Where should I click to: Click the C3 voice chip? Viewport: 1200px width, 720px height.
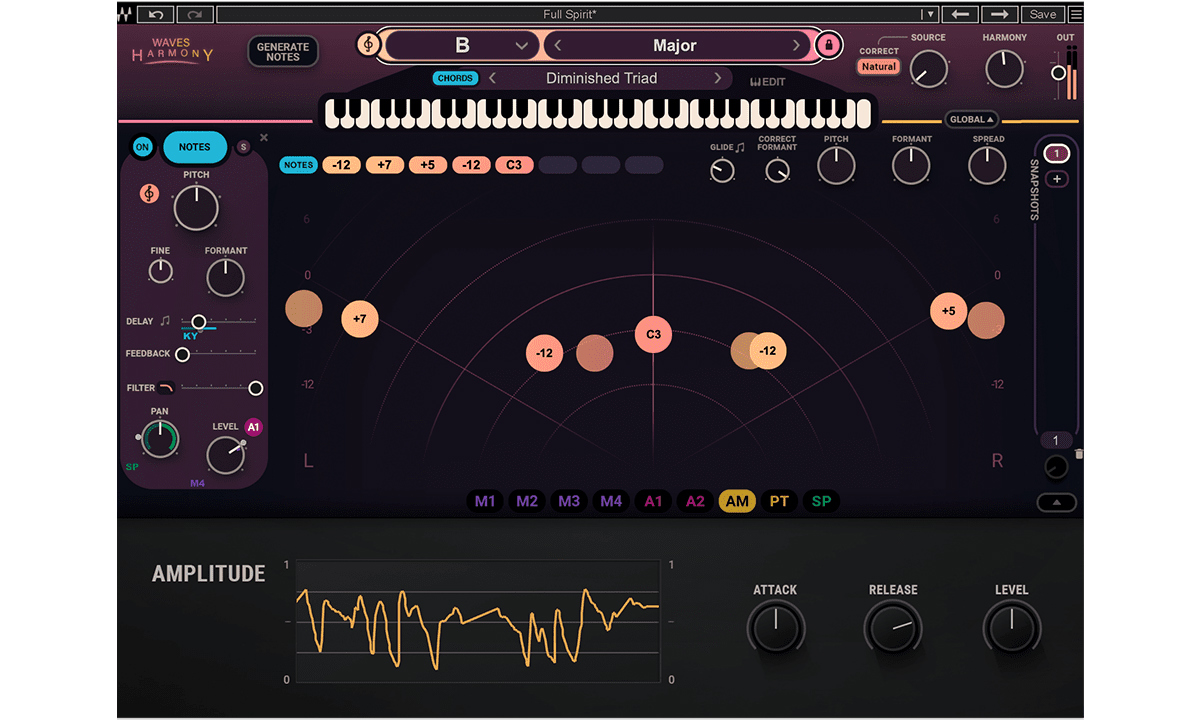[x=514, y=165]
